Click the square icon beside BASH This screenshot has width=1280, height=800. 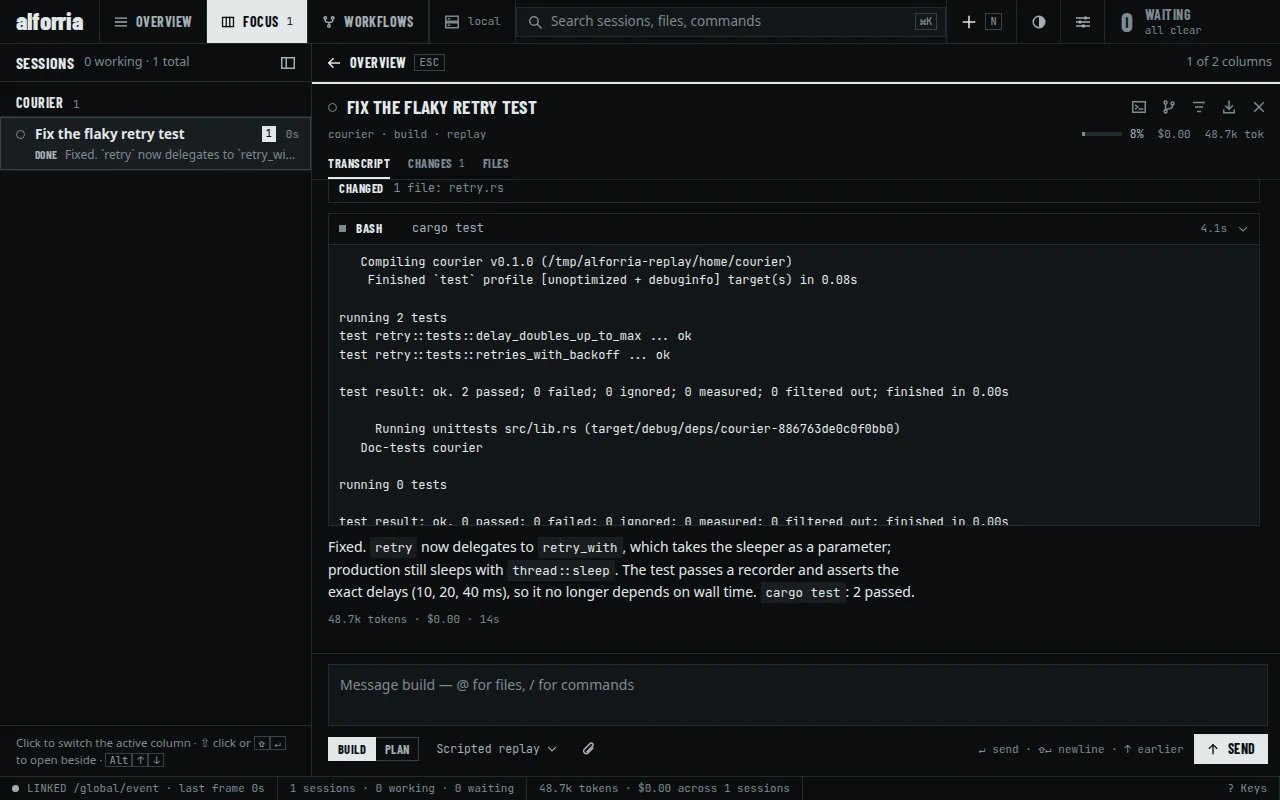click(x=342, y=228)
